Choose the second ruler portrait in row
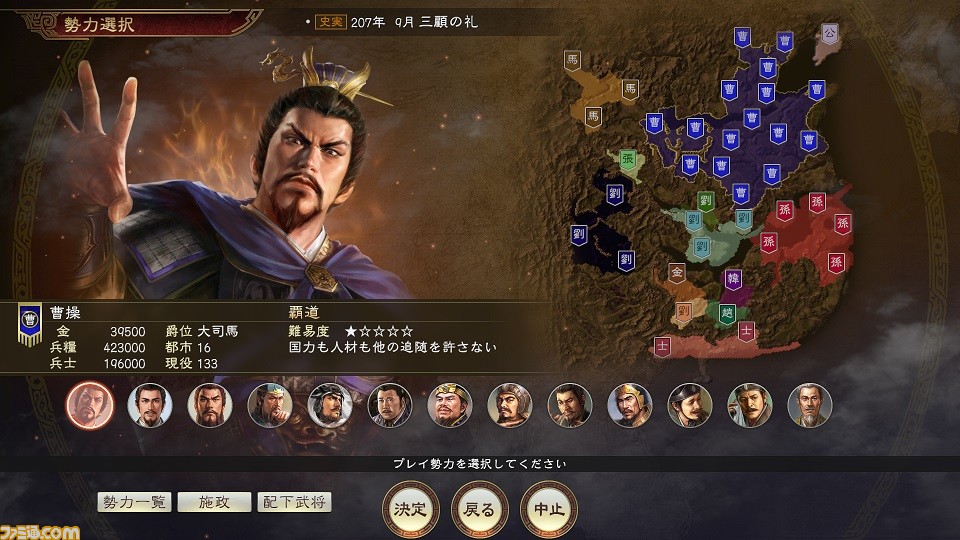The height and width of the screenshot is (540, 960). pyautogui.click(x=150, y=405)
